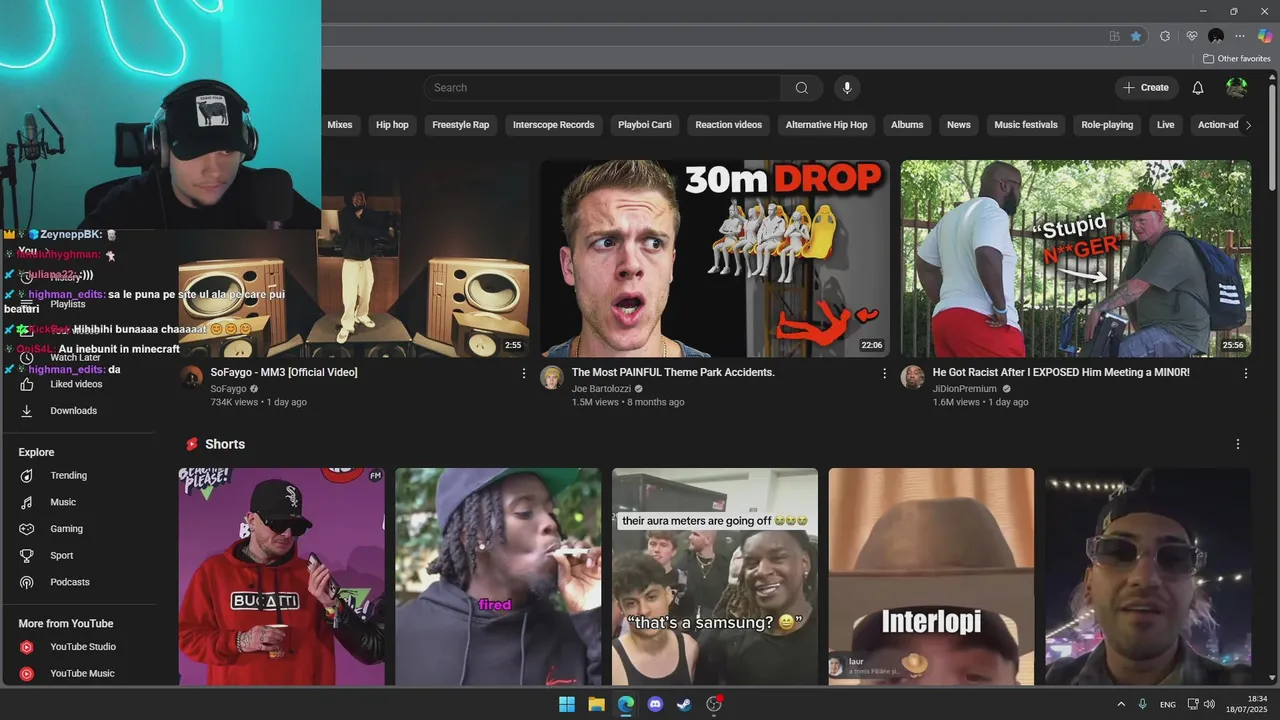
Task: Favorite this page with the star icon
Action: point(1136,36)
